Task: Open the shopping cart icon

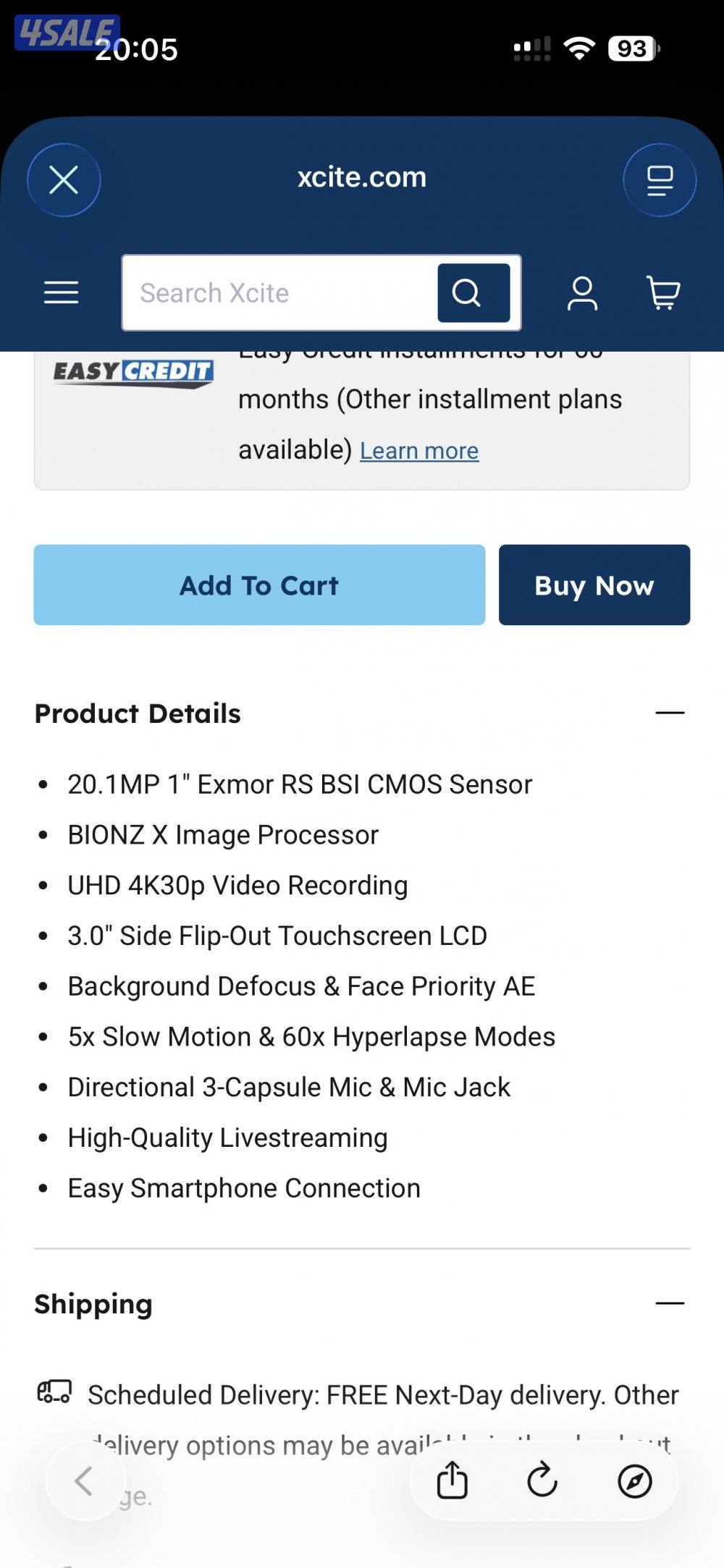Action: (661, 293)
